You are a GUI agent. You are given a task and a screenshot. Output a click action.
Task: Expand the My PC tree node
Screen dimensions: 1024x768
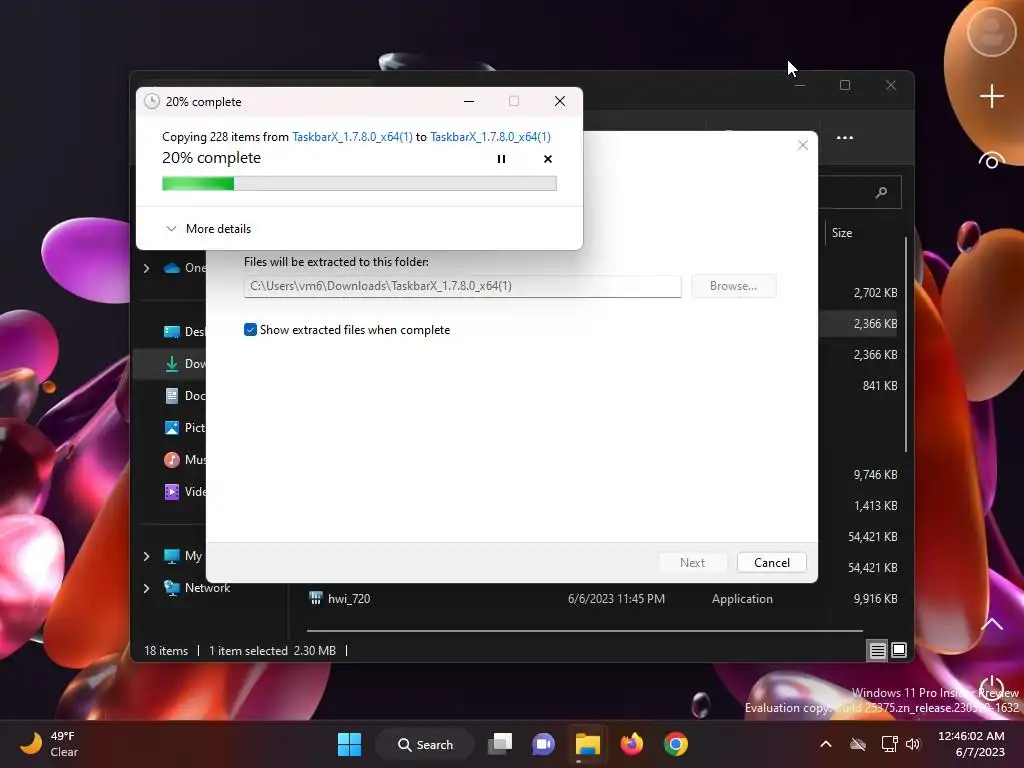coord(146,556)
